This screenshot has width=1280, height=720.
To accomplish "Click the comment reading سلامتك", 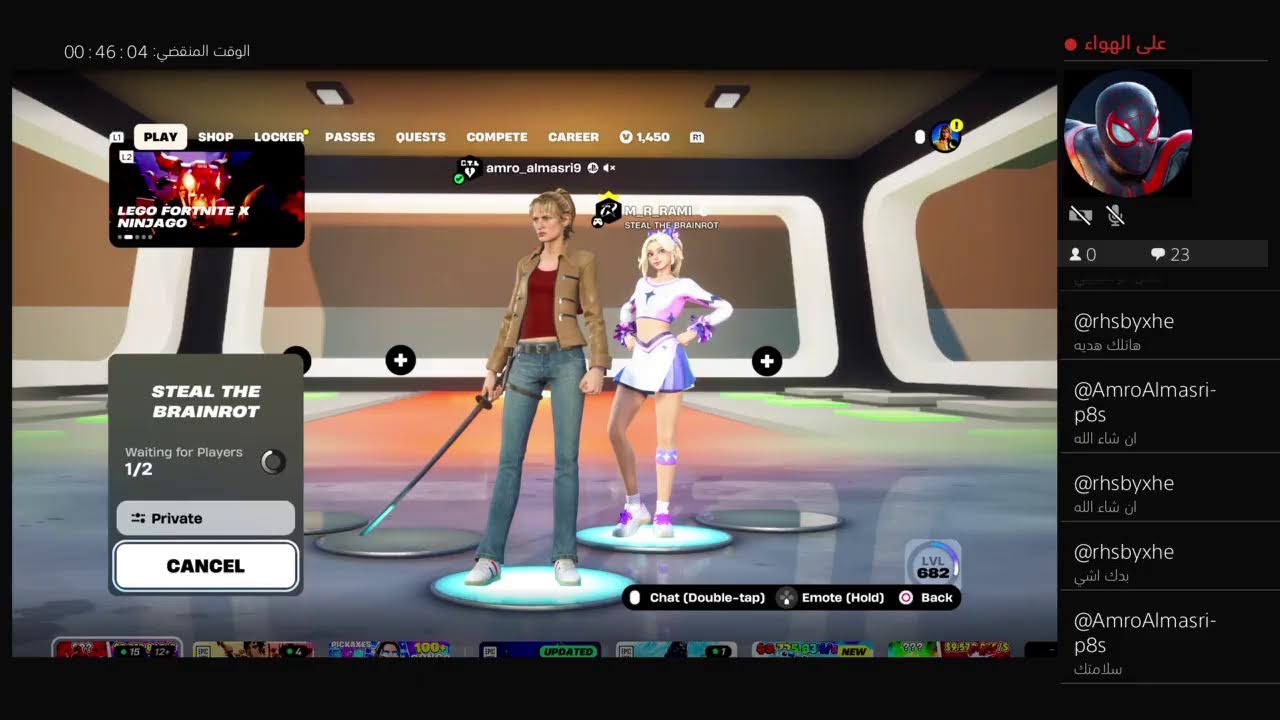I will pyautogui.click(x=1098, y=669).
